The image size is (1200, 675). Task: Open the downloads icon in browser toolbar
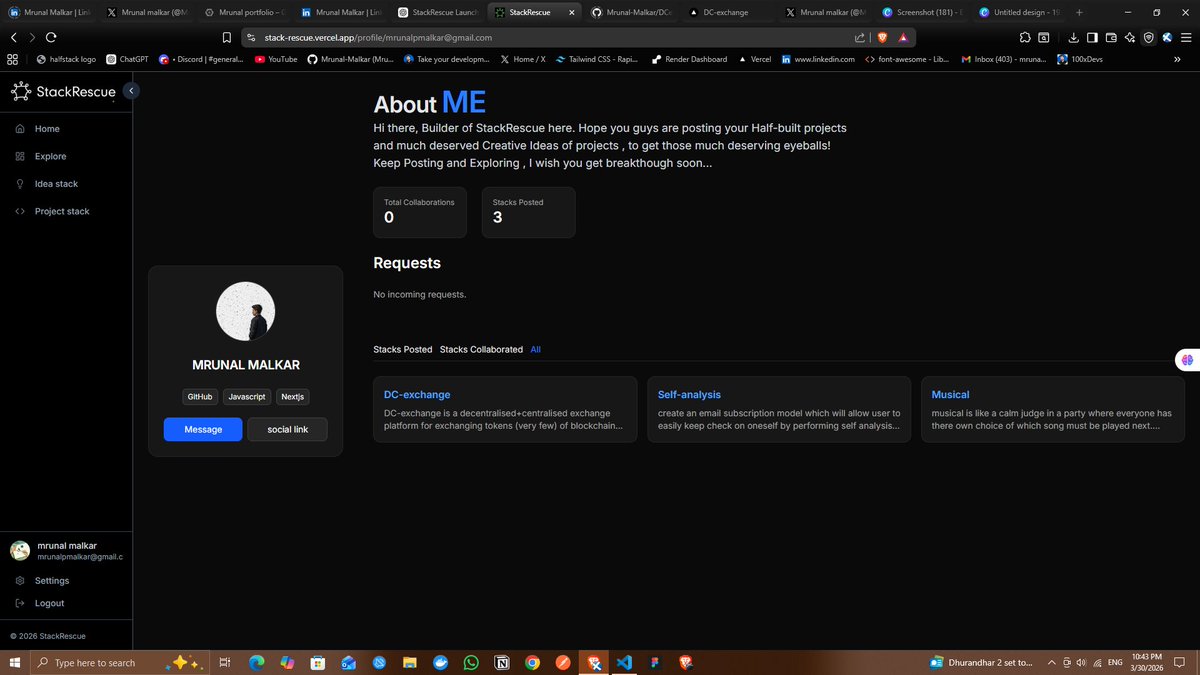(1073, 37)
